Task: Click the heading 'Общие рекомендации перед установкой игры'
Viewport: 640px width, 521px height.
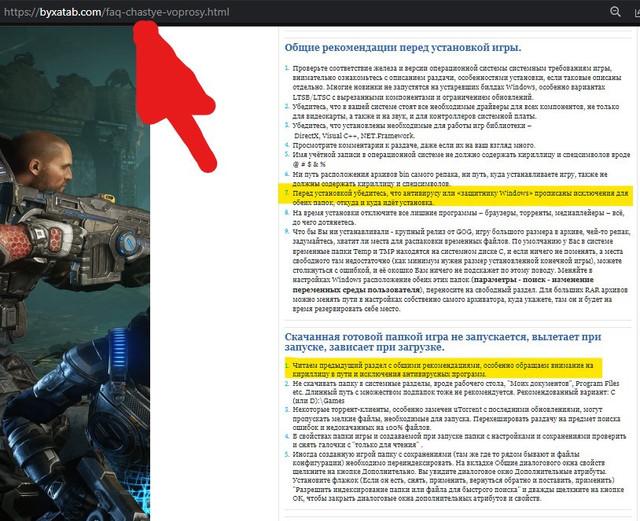Action: [404, 48]
